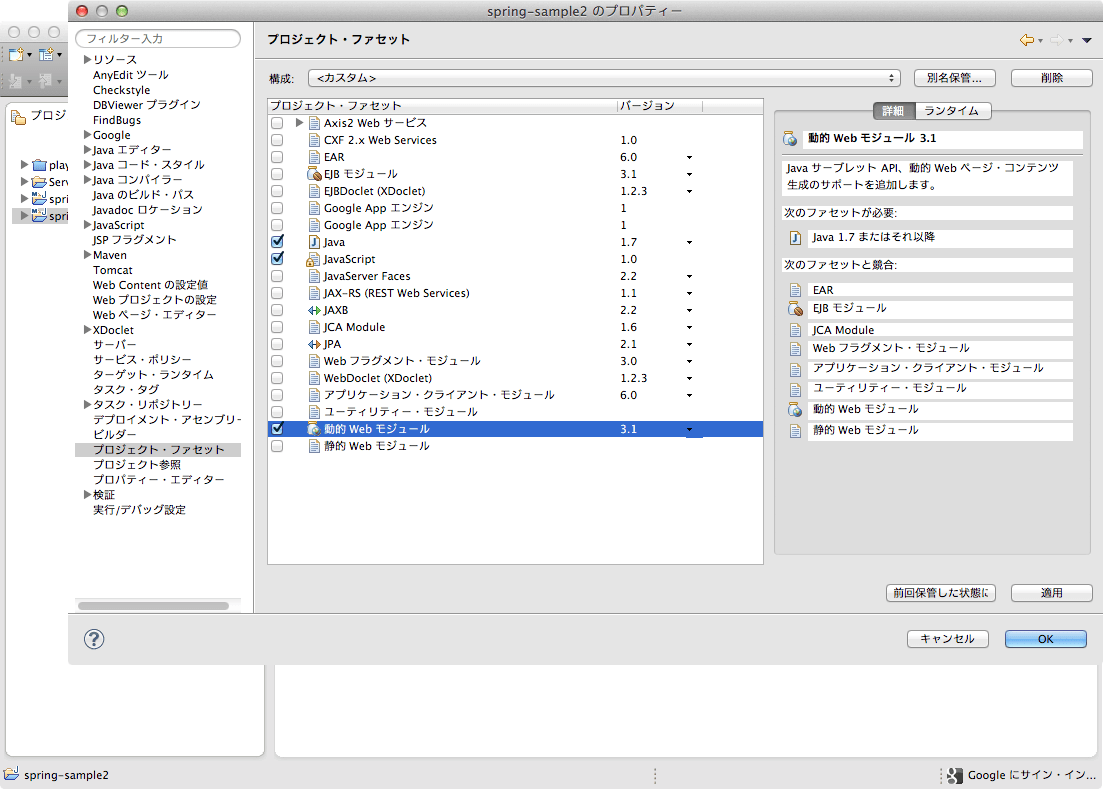
Task: Click the Java facet icon in list
Action: pos(314,242)
